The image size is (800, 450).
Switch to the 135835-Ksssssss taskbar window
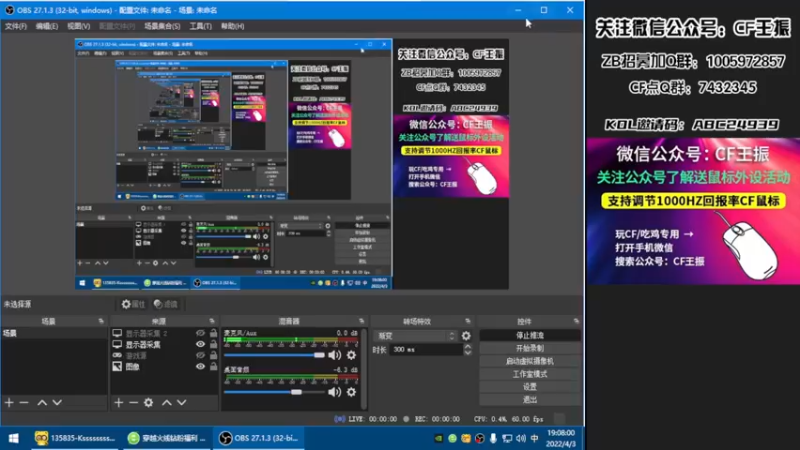pyautogui.click(x=75, y=438)
